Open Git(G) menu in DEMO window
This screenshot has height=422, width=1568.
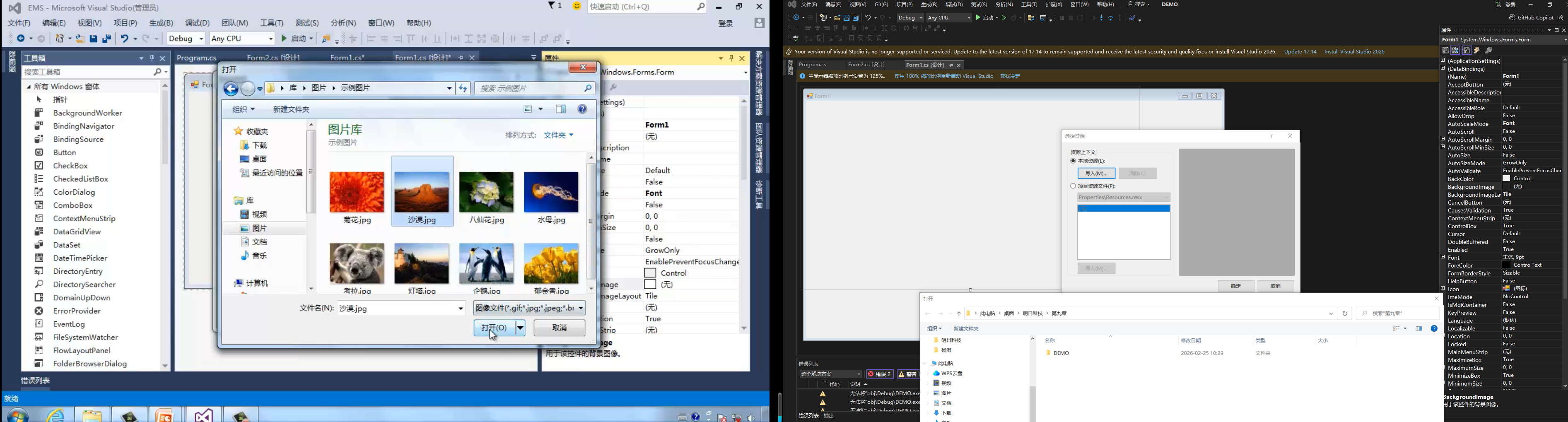tap(881, 5)
